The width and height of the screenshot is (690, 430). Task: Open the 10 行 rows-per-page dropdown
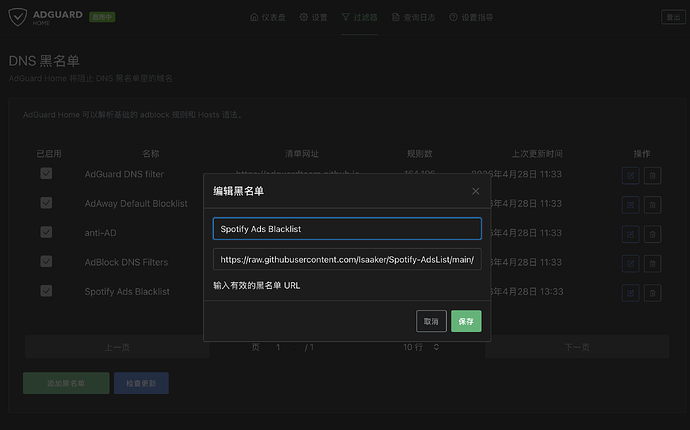(x=421, y=347)
